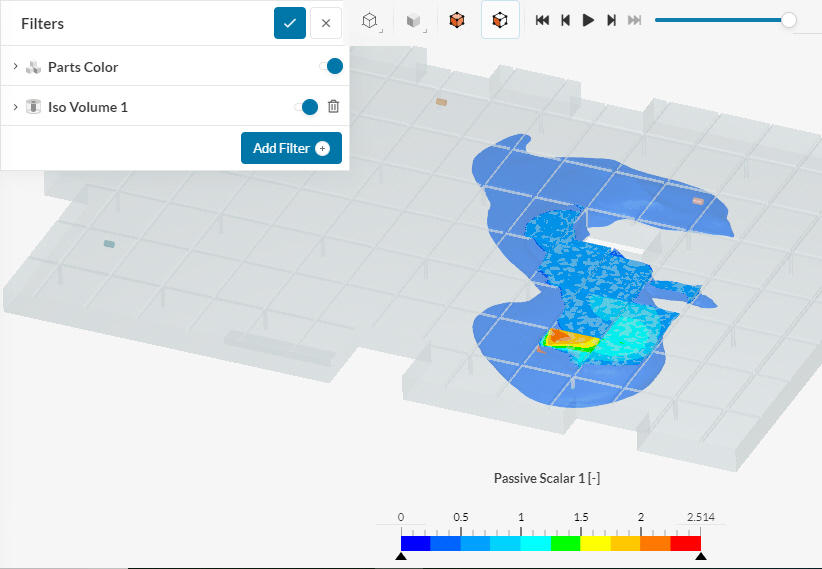Image resolution: width=822 pixels, height=569 pixels.
Task: Expand the Parts Color filter
Action: pyautogui.click(x=16, y=67)
